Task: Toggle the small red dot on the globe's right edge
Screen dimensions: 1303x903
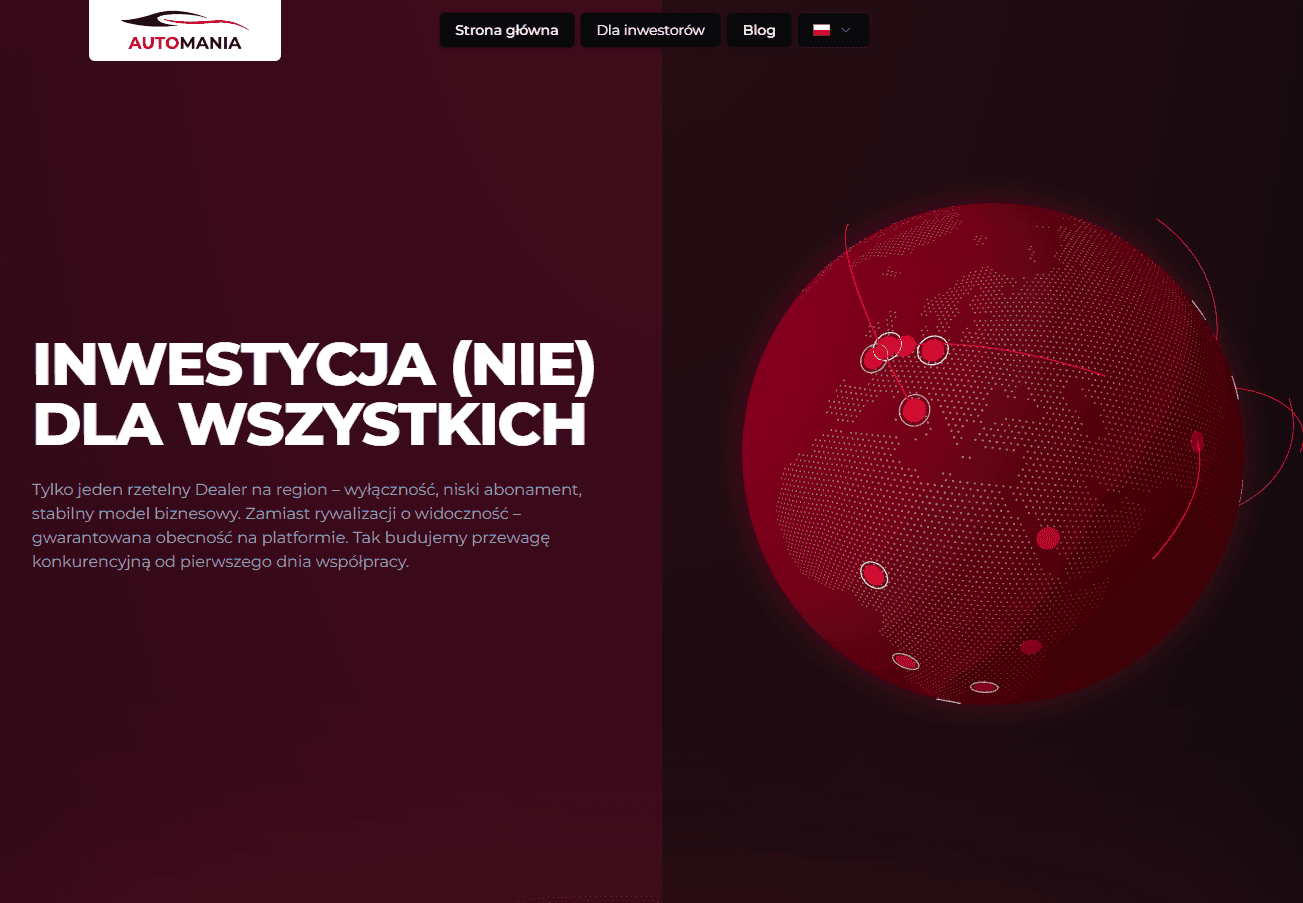Action: click(1196, 440)
